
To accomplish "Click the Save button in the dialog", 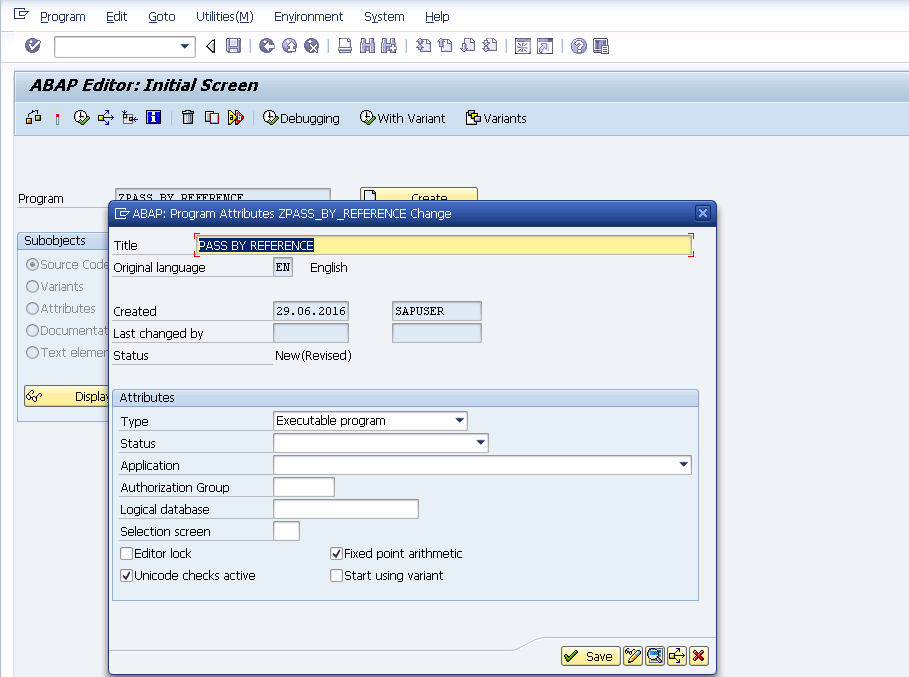I will tap(590, 656).
